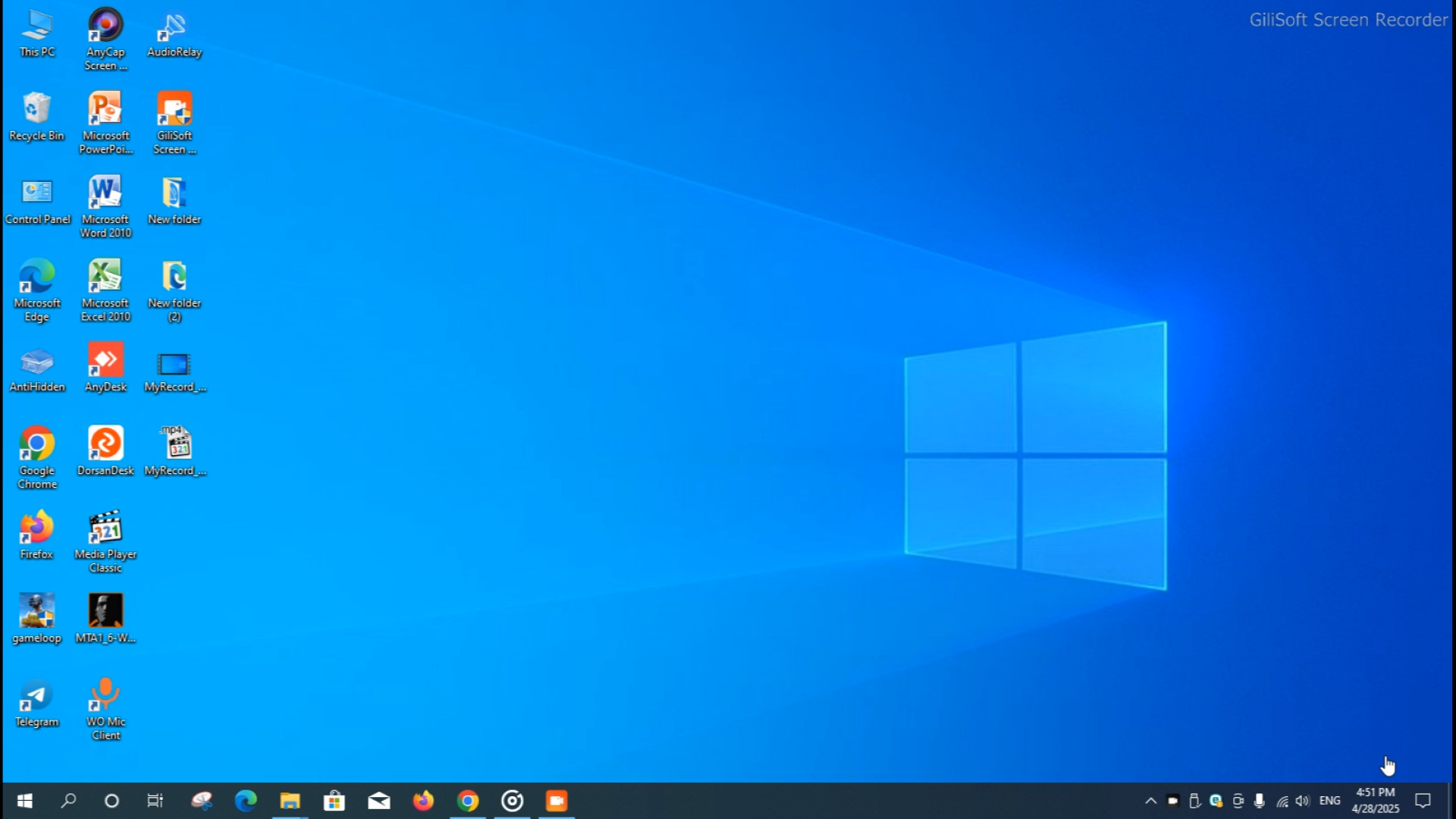The width and height of the screenshot is (1456, 819).
Task: Select the Microsoft Edge desktop shortcut
Action: (37, 291)
